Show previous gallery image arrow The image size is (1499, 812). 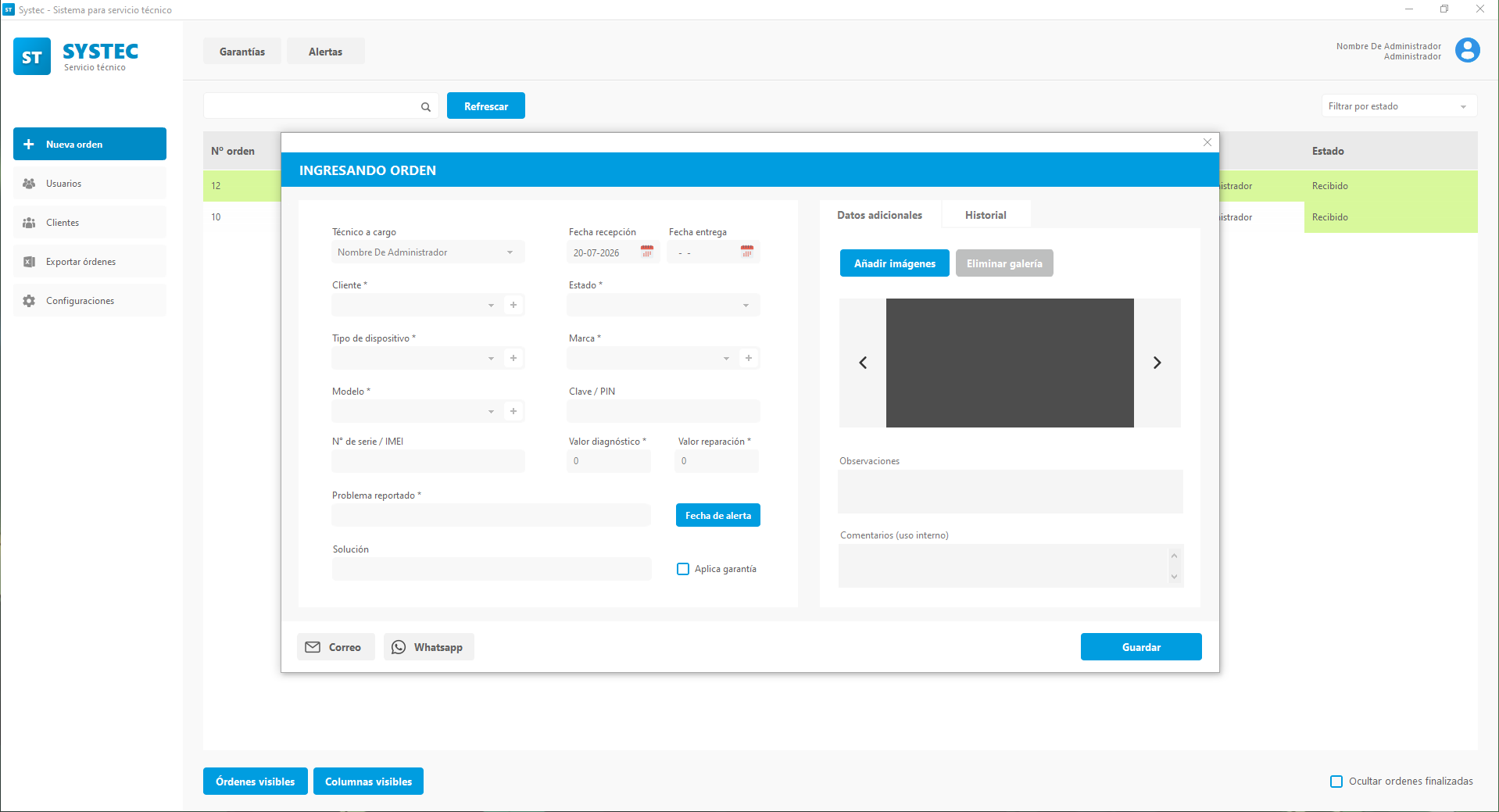pos(863,363)
